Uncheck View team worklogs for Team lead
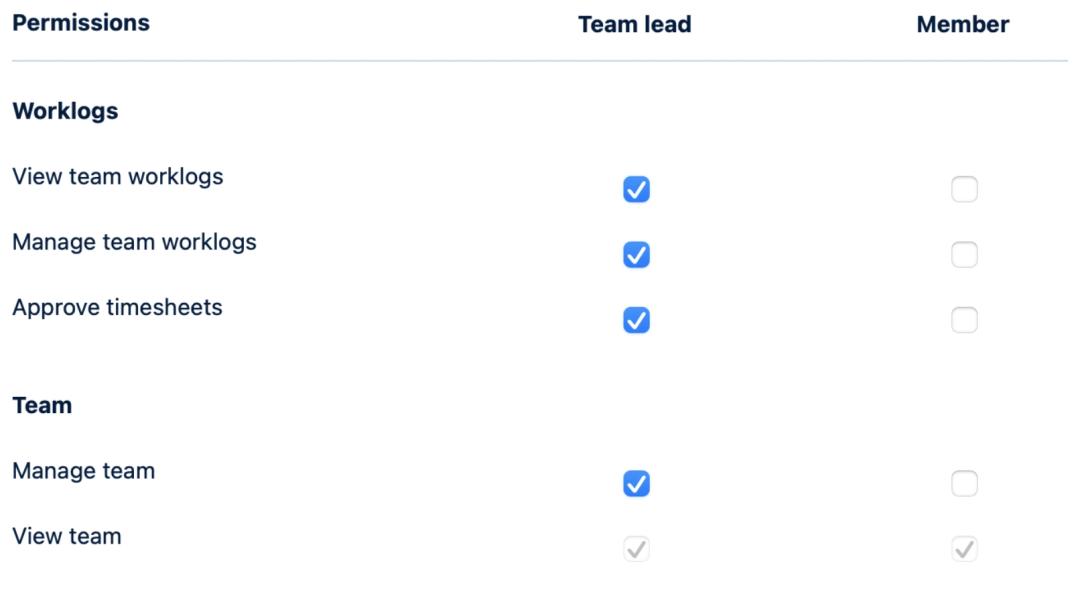This screenshot has height=590, width=1080. pos(636,189)
